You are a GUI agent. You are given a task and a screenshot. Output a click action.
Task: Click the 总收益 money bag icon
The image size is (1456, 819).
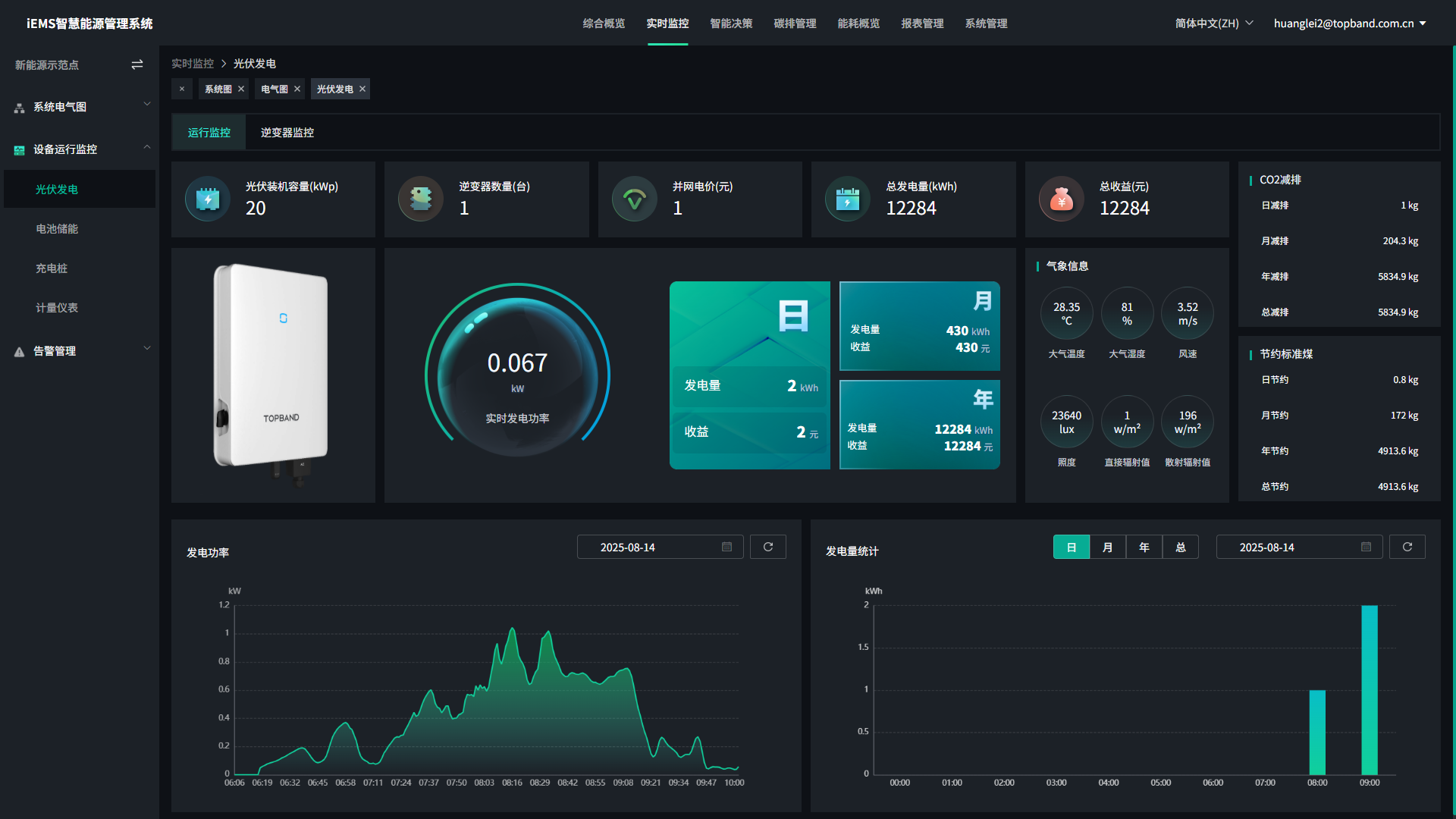[1062, 199]
